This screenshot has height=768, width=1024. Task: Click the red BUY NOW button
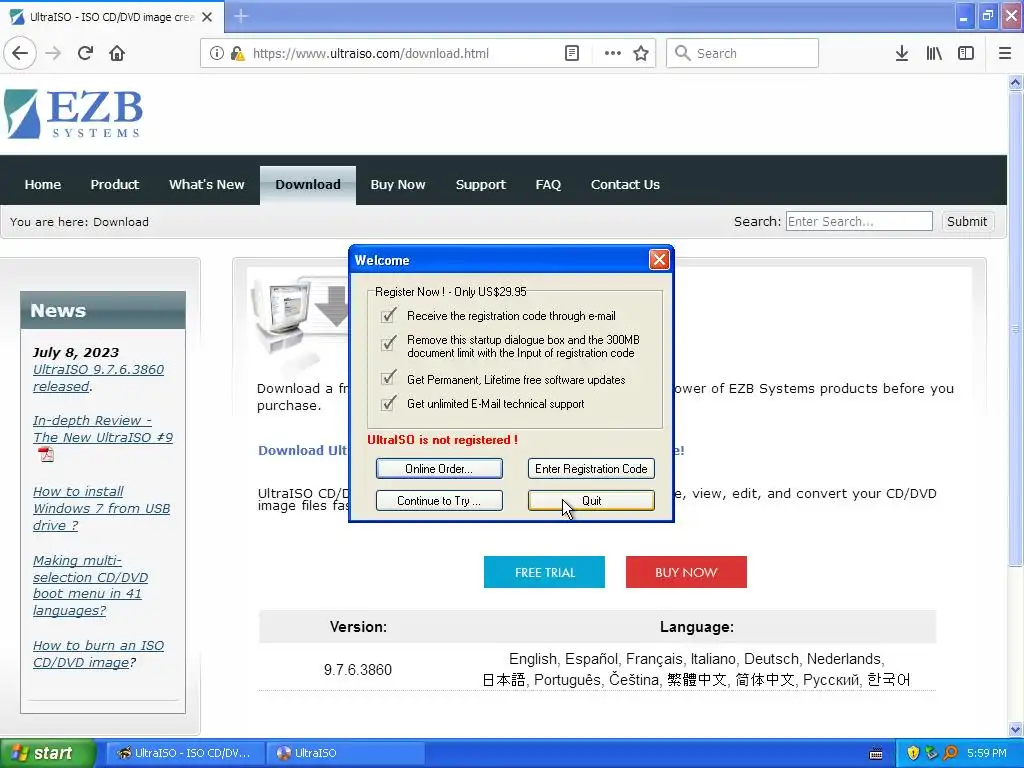(686, 572)
